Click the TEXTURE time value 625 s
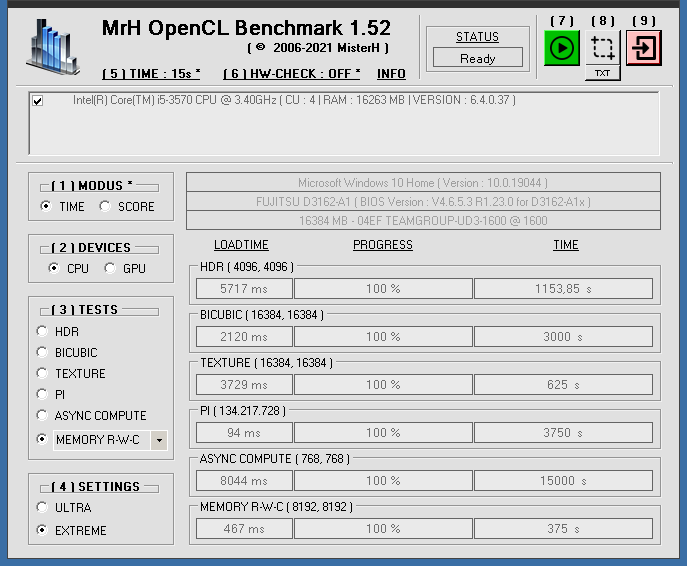 (563, 385)
